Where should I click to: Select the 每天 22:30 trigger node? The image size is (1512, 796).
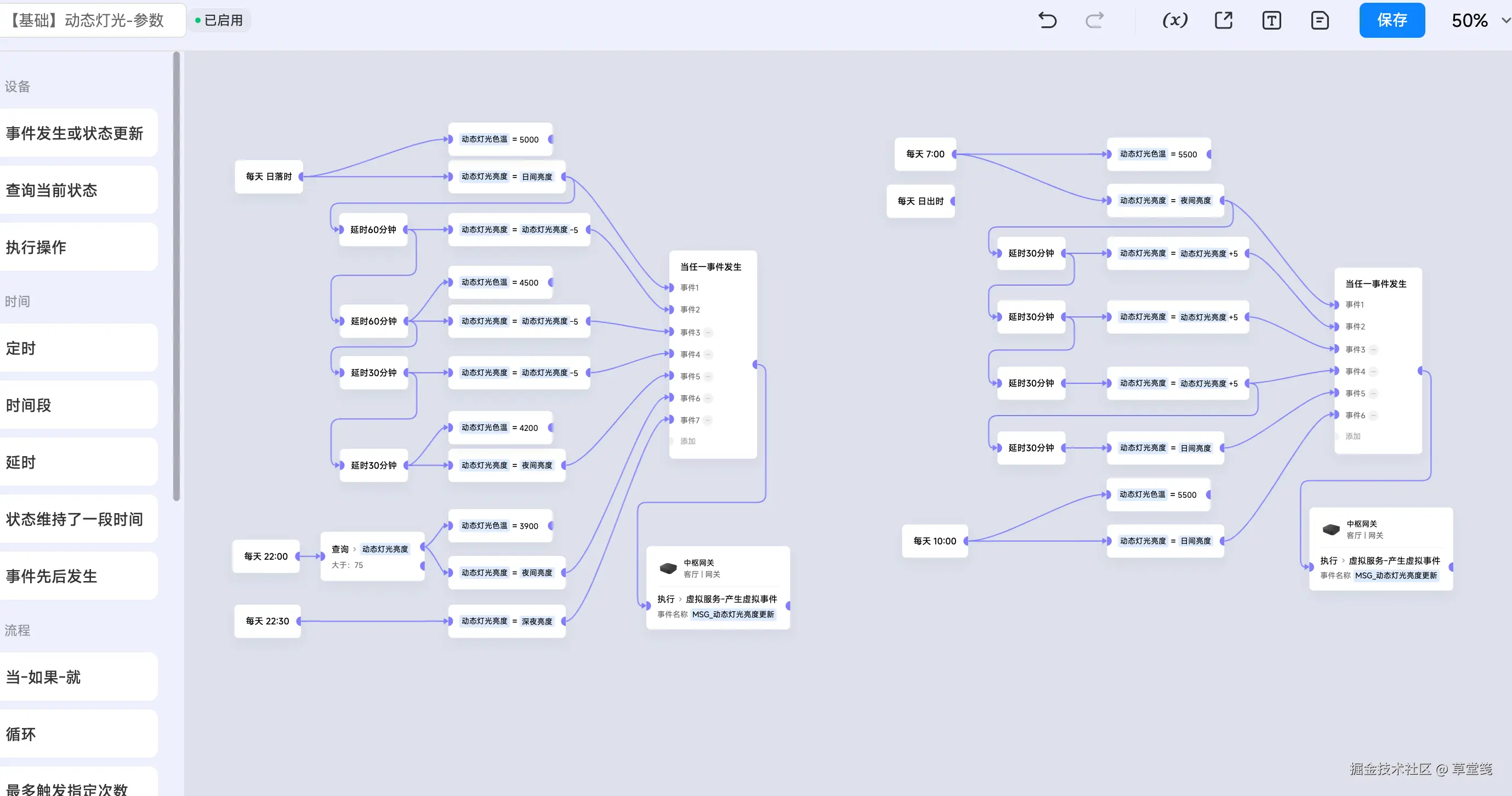(x=267, y=621)
